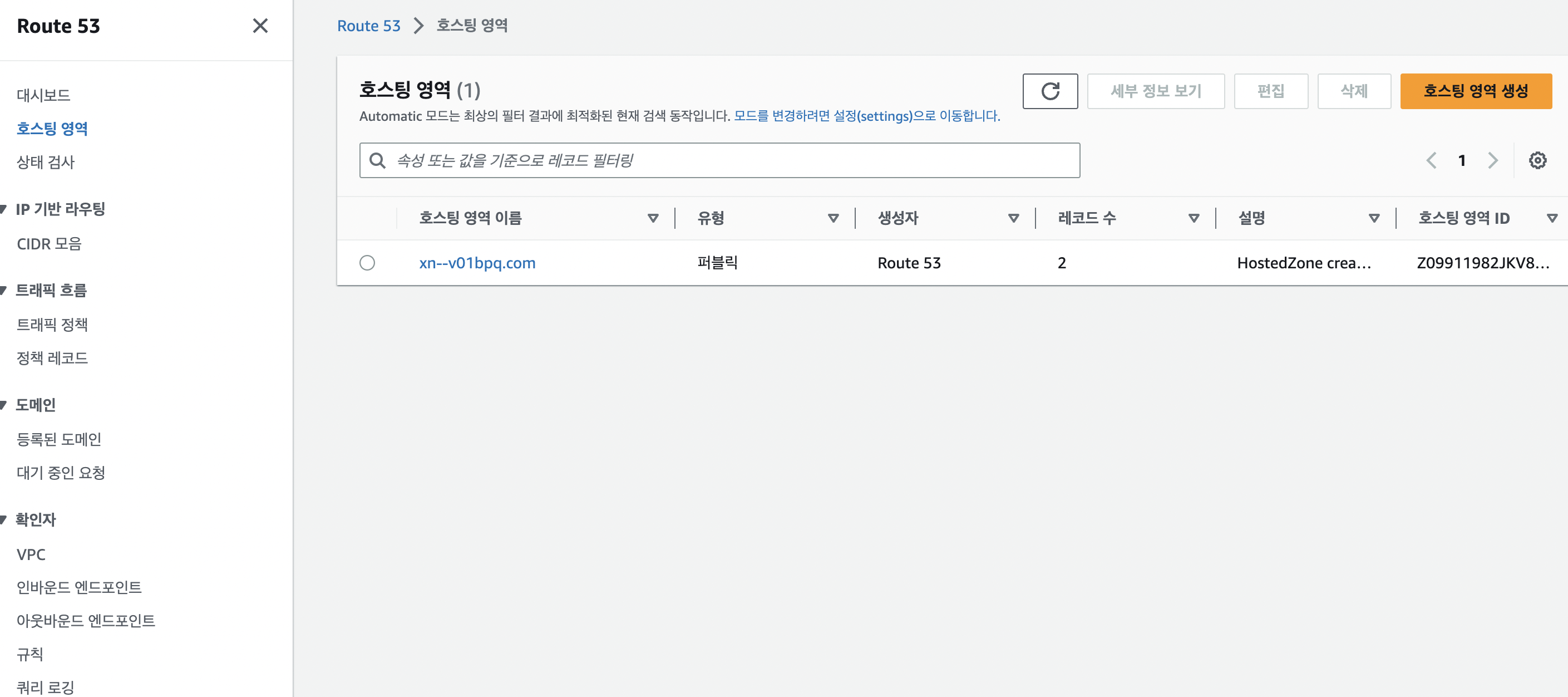Click the refresh hosted zones icon button

1049,91
